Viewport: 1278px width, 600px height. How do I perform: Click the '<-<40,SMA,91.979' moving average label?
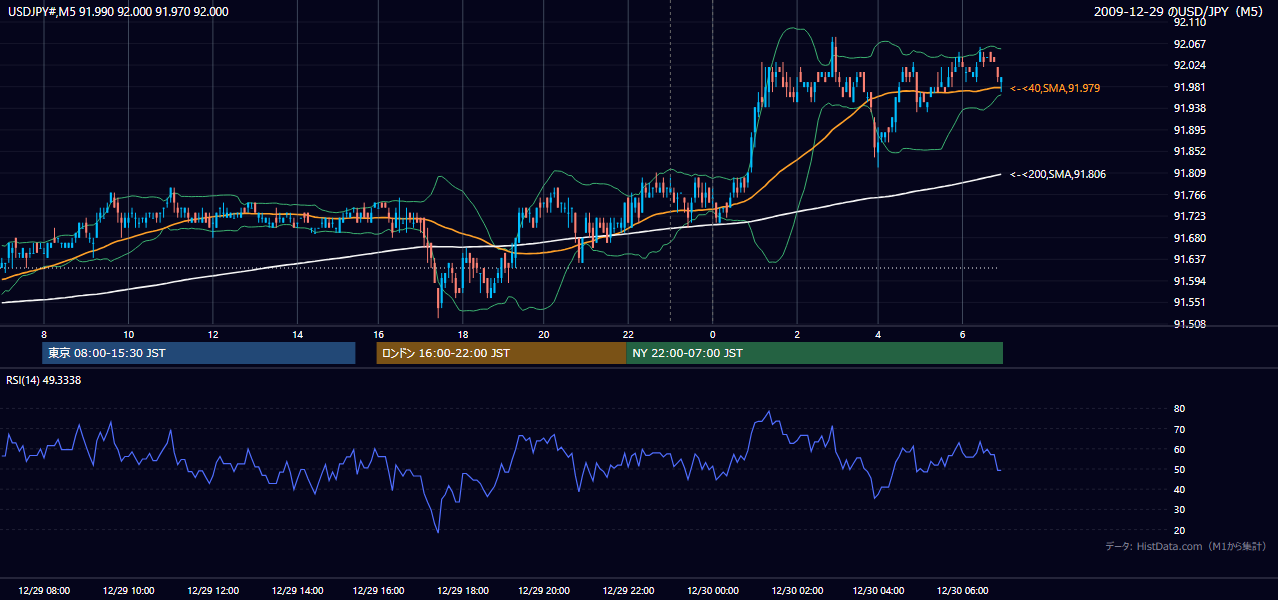1055,88
